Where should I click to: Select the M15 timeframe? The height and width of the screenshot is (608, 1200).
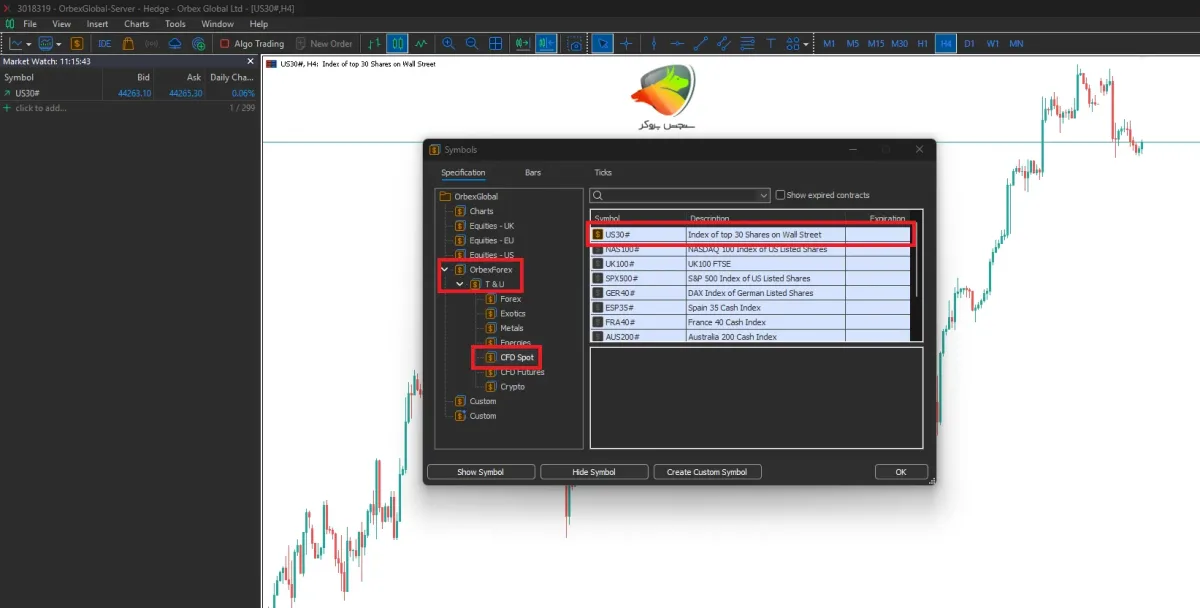tap(876, 44)
